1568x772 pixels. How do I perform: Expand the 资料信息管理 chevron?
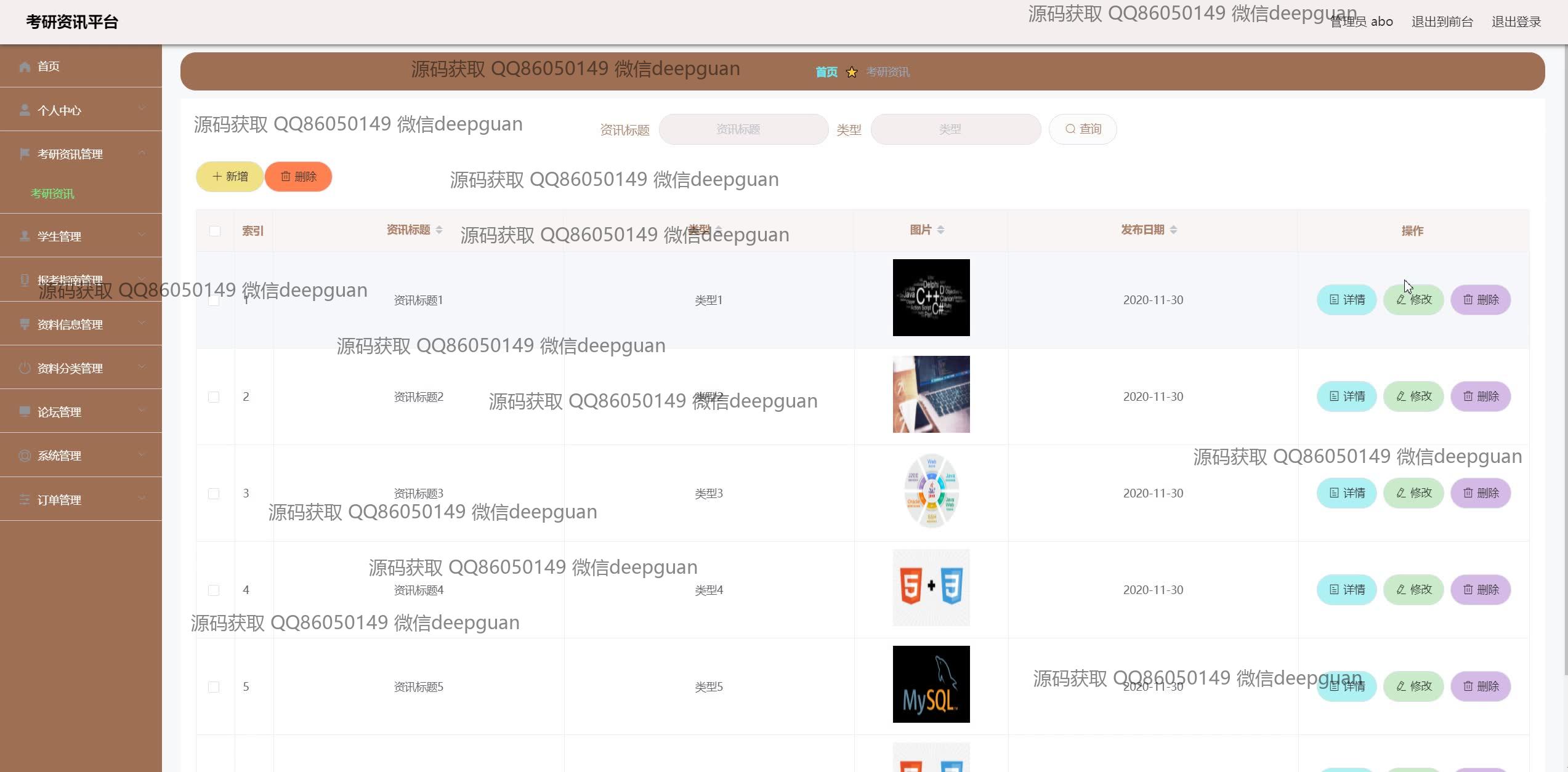[142, 323]
